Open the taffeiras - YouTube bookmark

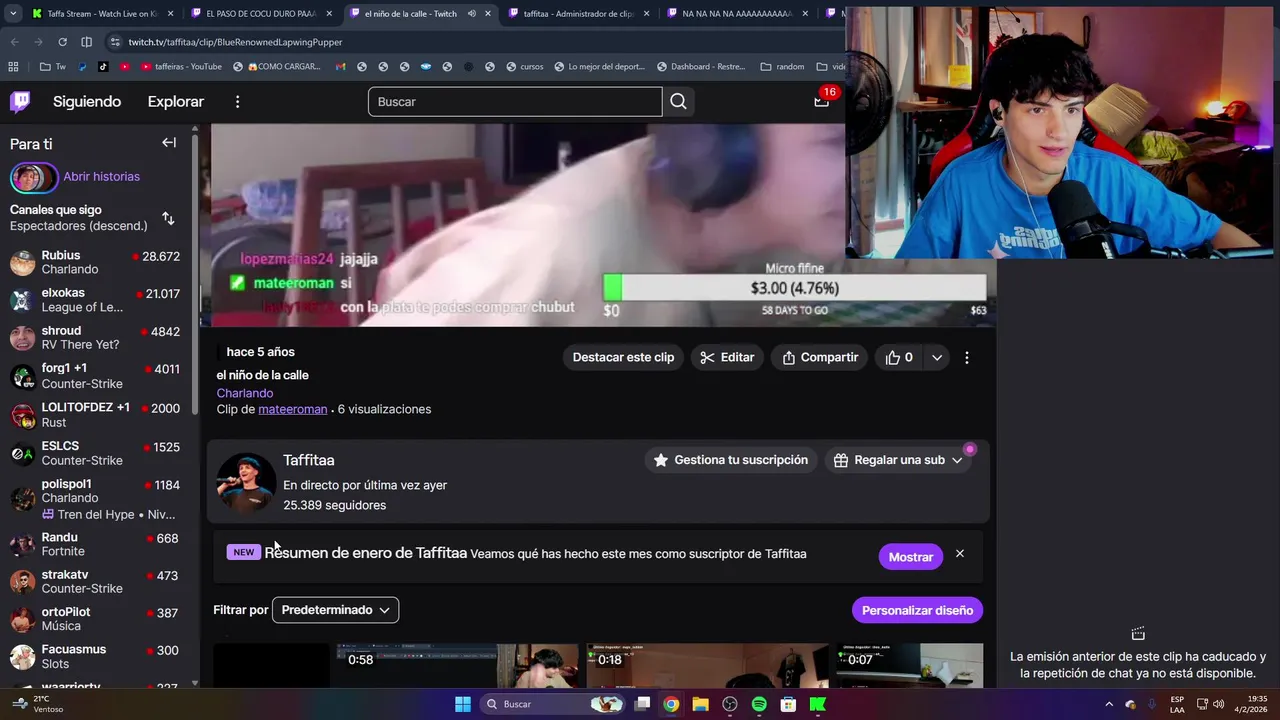tap(181, 67)
